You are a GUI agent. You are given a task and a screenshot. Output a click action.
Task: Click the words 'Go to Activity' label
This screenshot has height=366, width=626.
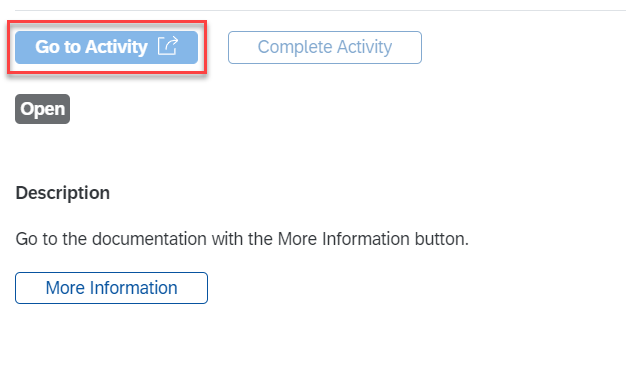pos(91,47)
